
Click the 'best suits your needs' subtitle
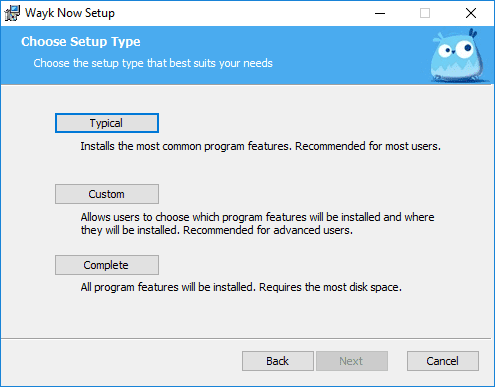coord(221,63)
